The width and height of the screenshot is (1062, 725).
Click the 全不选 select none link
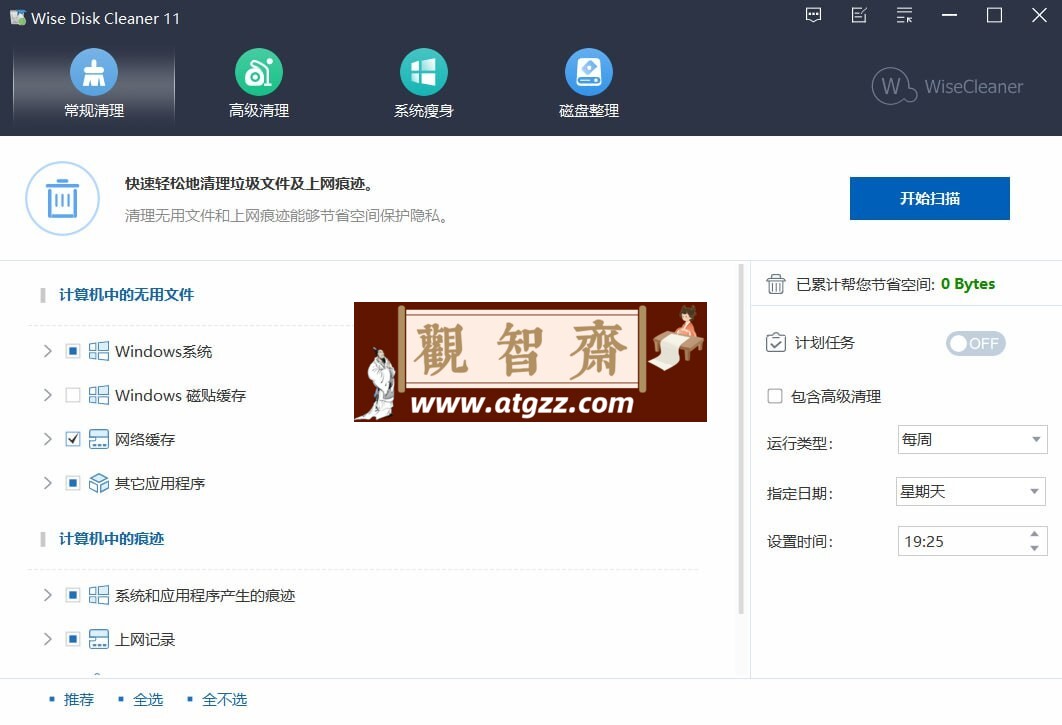224,699
